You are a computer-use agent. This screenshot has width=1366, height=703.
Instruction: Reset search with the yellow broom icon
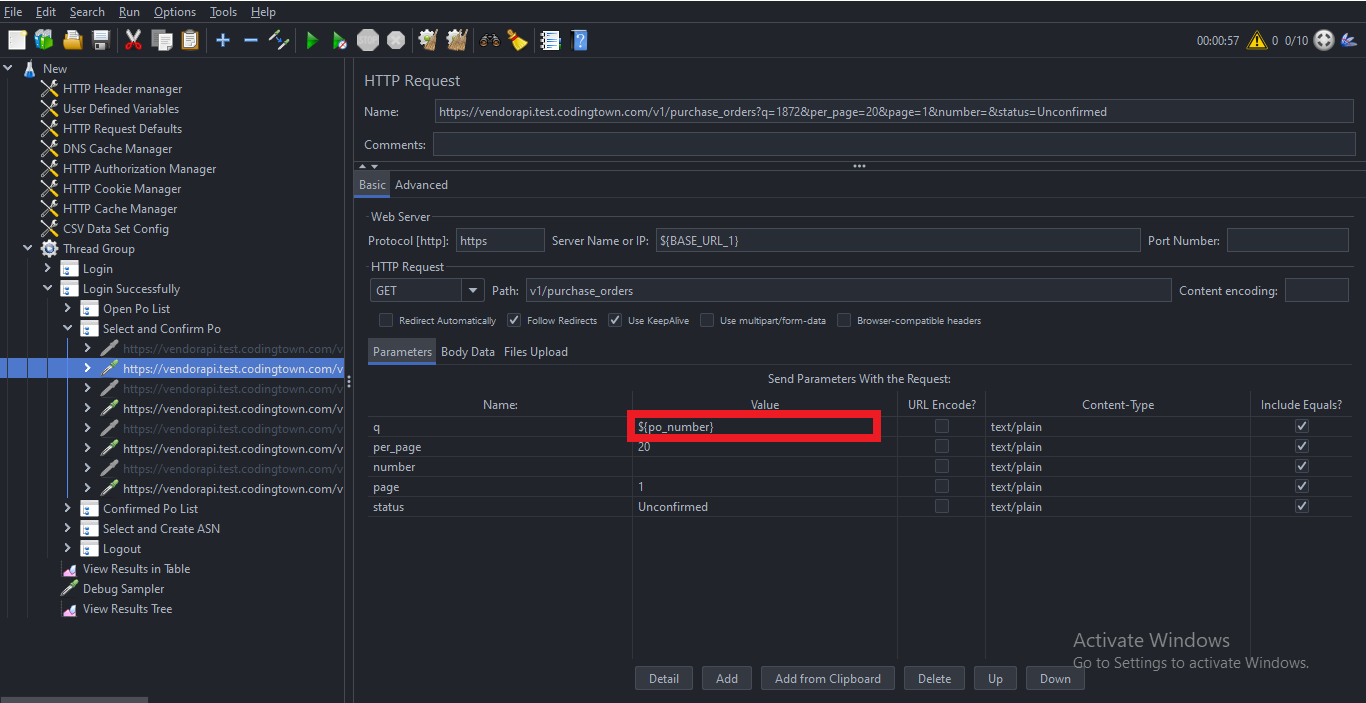click(x=517, y=40)
